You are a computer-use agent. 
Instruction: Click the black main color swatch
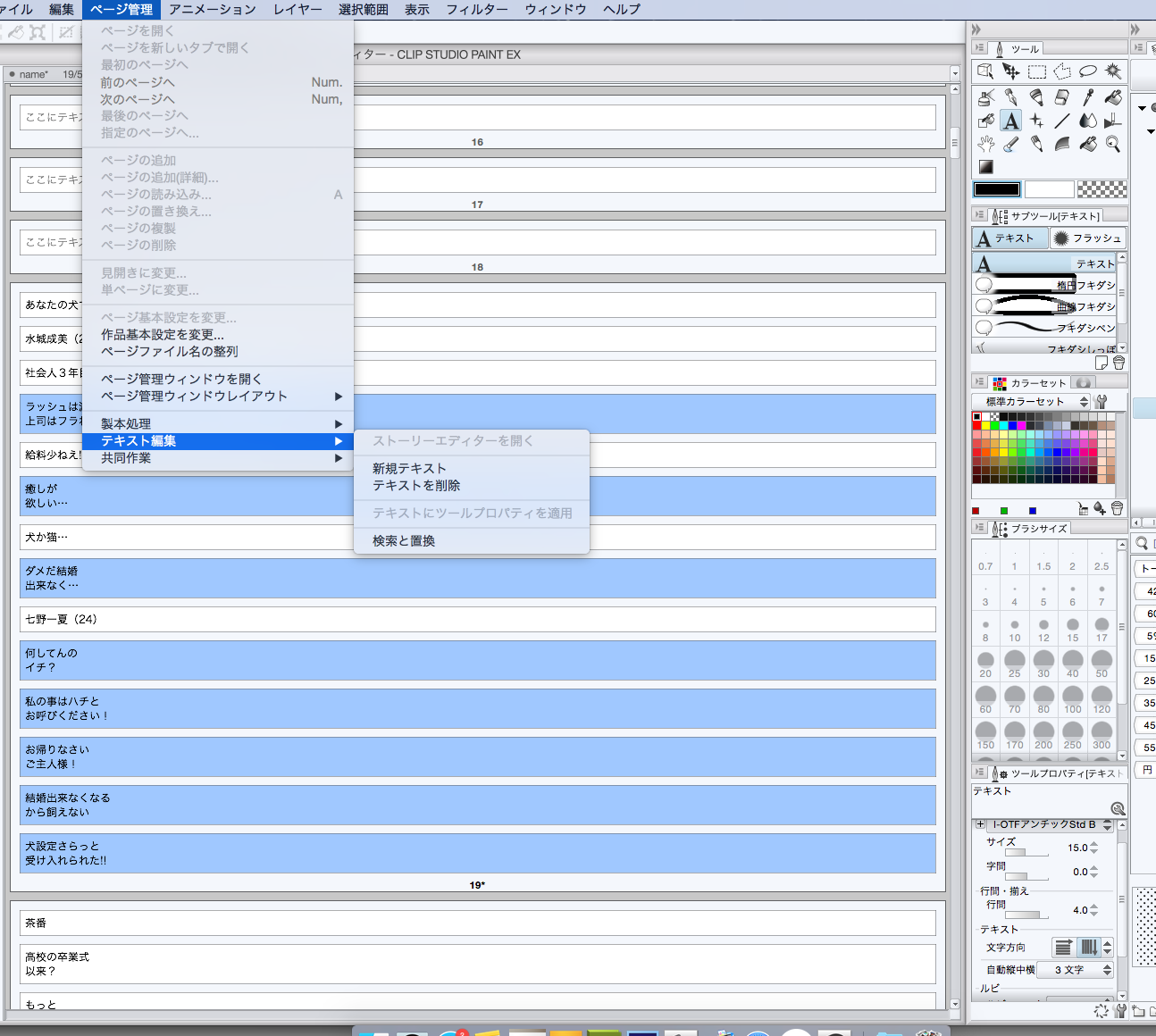(x=996, y=189)
